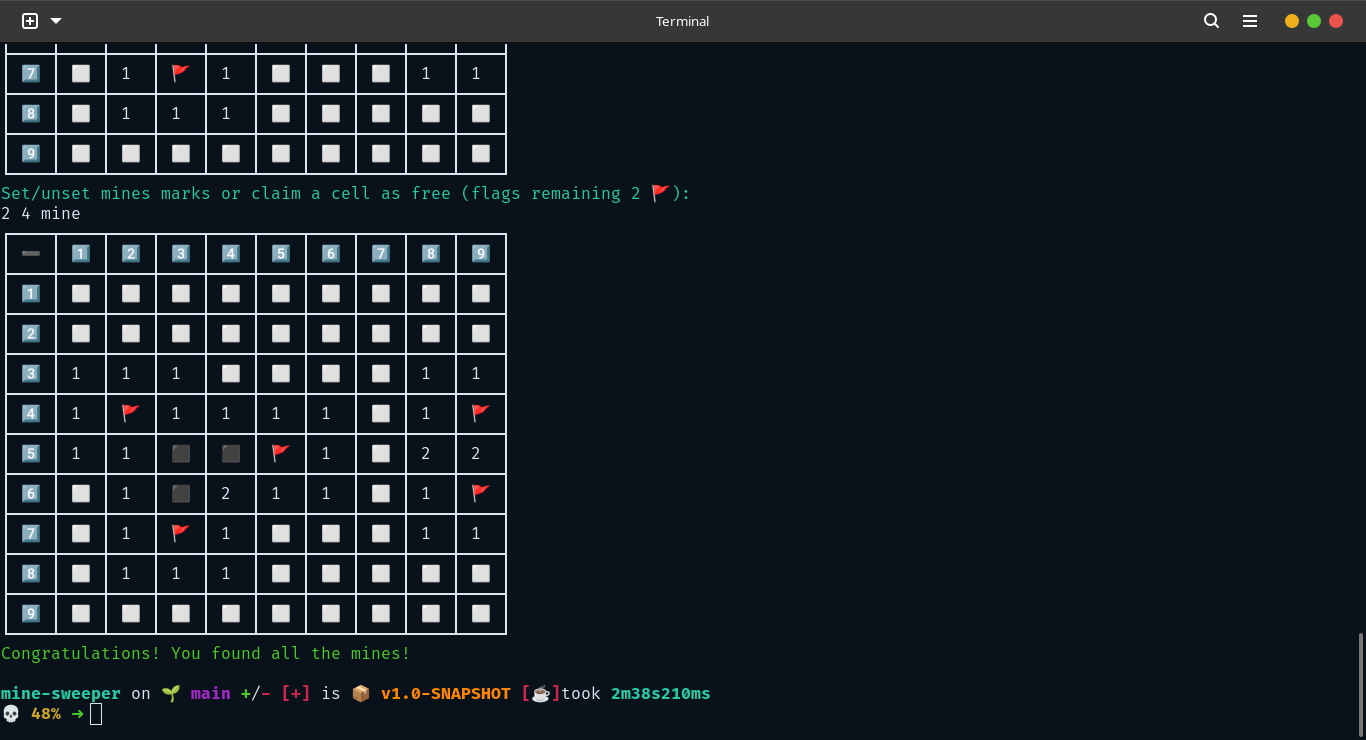Click the minus corner cell of the lower grid
Image resolution: width=1366 pixels, height=740 pixels.
click(31, 253)
